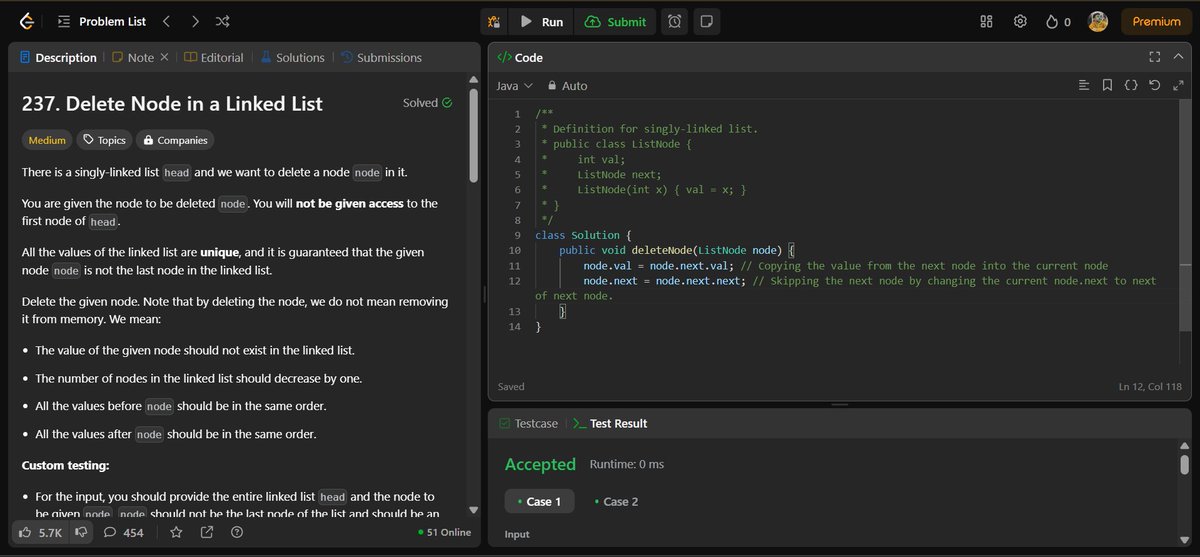Submit the solution
Image resolution: width=1200 pixels, height=557 pixels.
coord(616,21)
